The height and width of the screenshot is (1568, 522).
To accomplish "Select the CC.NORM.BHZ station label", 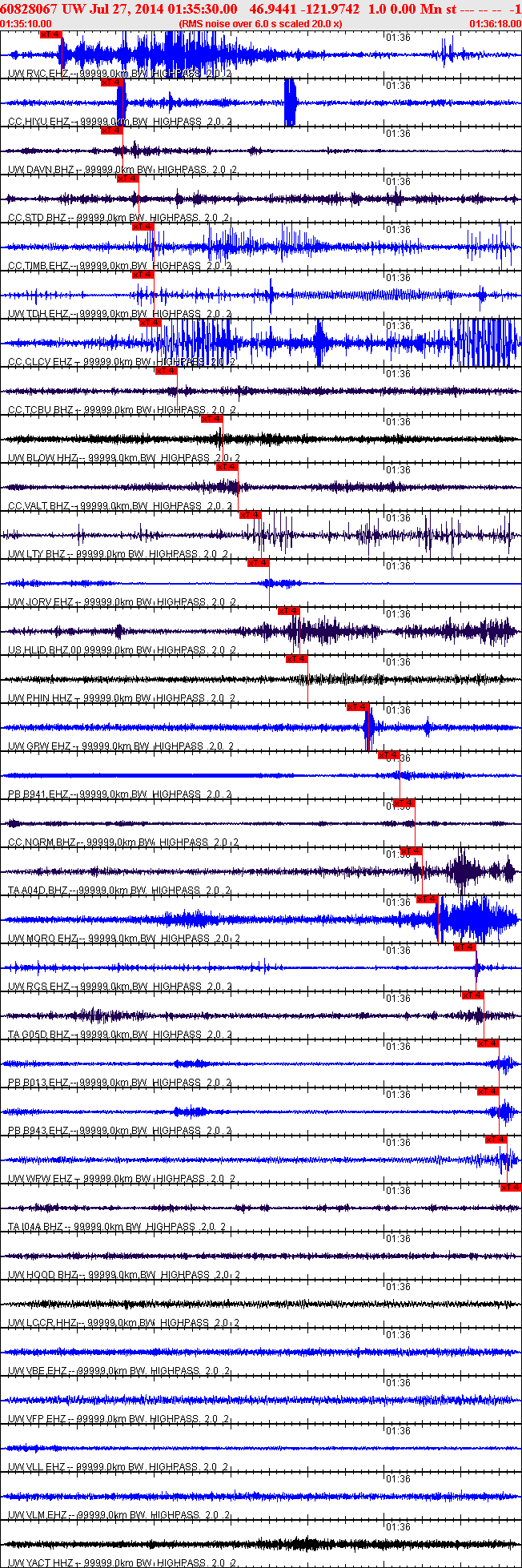I will click(42, 842).
